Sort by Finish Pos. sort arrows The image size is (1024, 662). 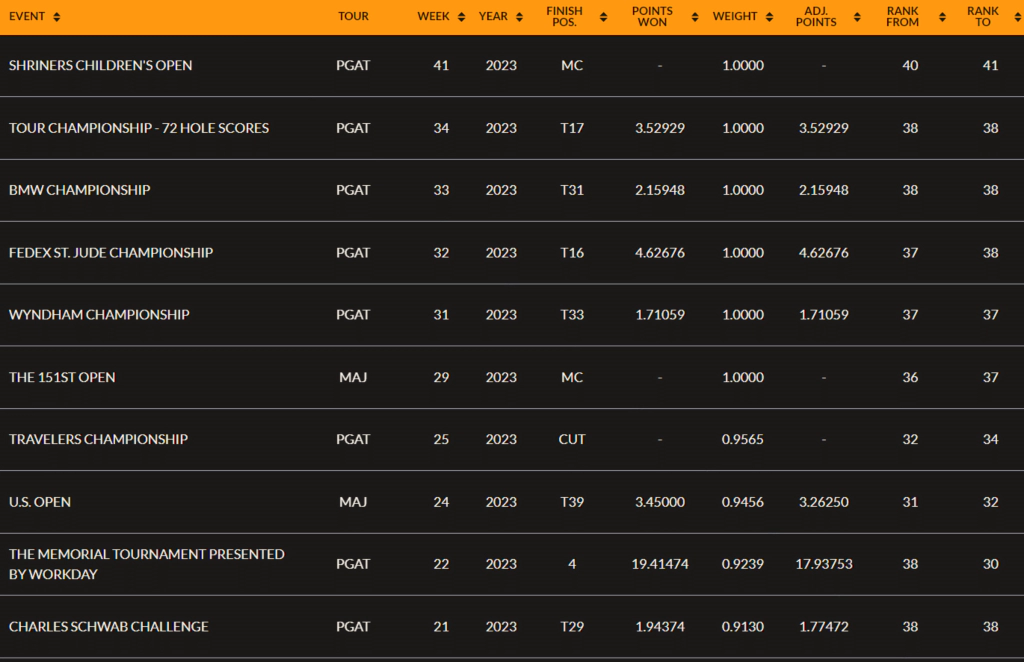(603, 17)
